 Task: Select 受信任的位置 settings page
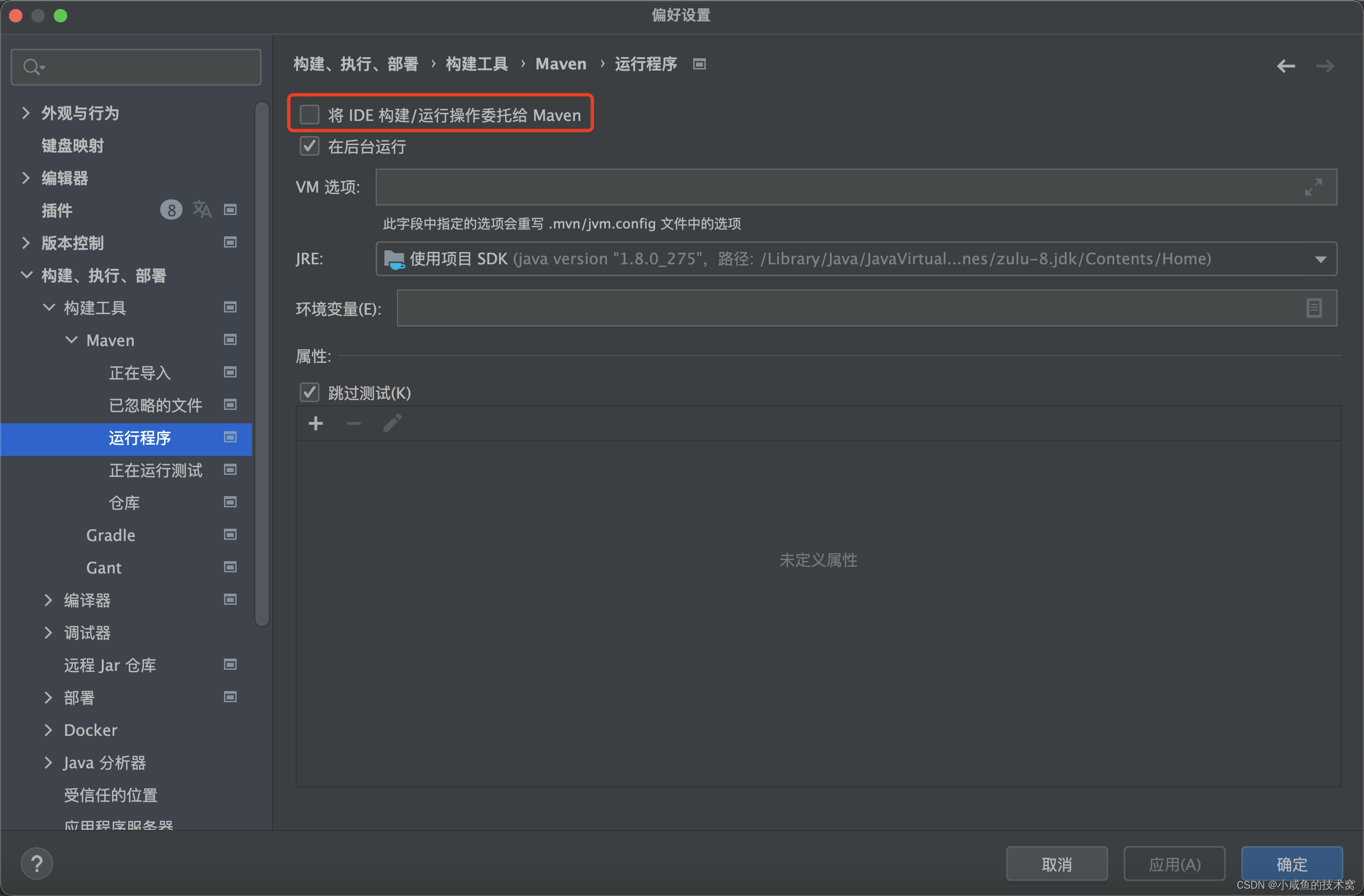(111, 795)
